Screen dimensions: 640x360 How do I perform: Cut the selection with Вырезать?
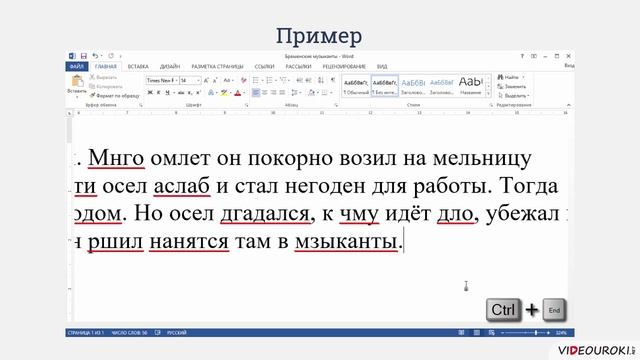103,77
